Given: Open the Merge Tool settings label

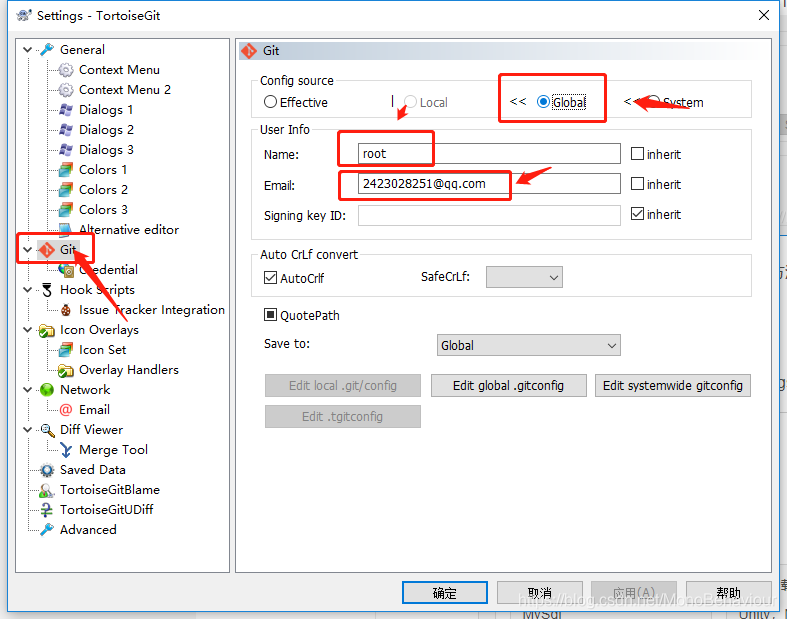Looking at the screenshot, I should tap(113, 450).
